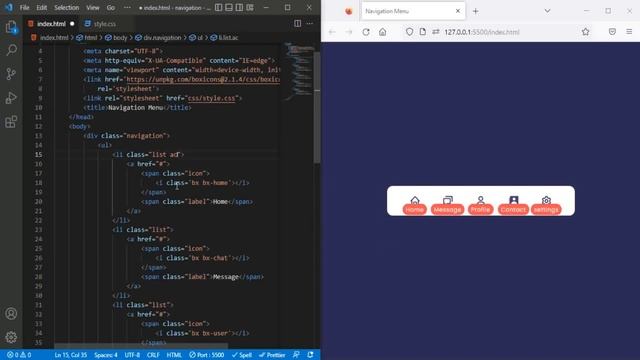This screenshot has width=640, height=360.
Task: Open the Accounts menu in the activity bar
Action: [x=11, y=313]
